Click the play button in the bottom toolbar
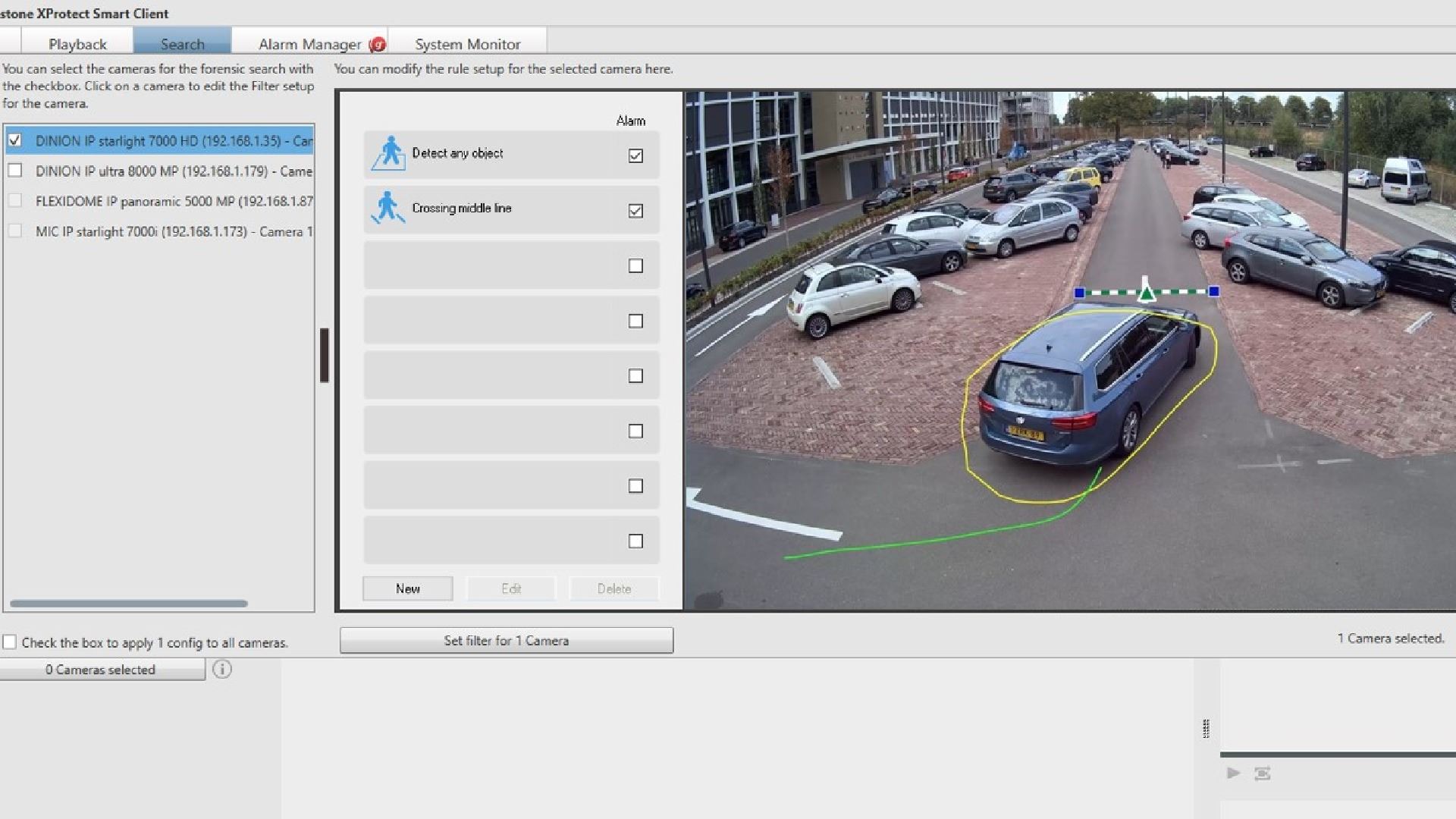This screenshot has width=1456, height=819. click(1234, 772)
